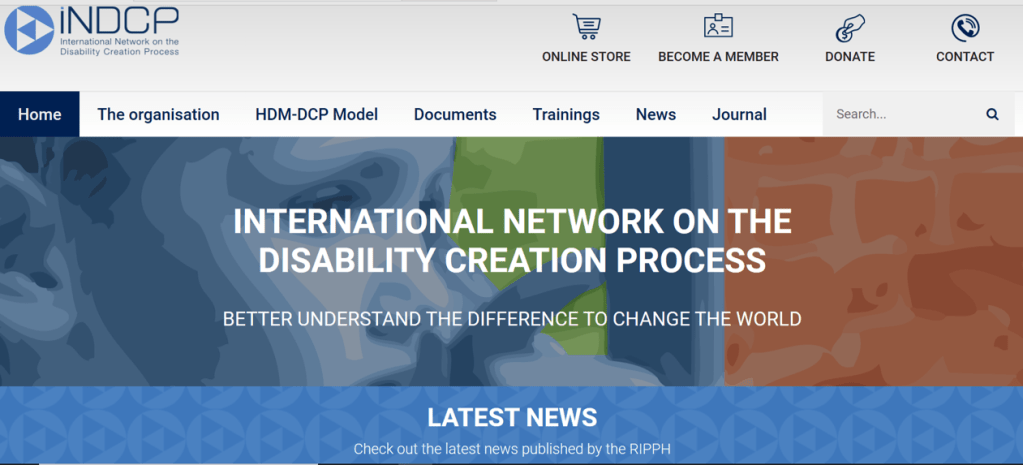1023x465 pixels.
Task: Navigate to the Documents menu
Action: pyautogui.click(x=455, y=114)
